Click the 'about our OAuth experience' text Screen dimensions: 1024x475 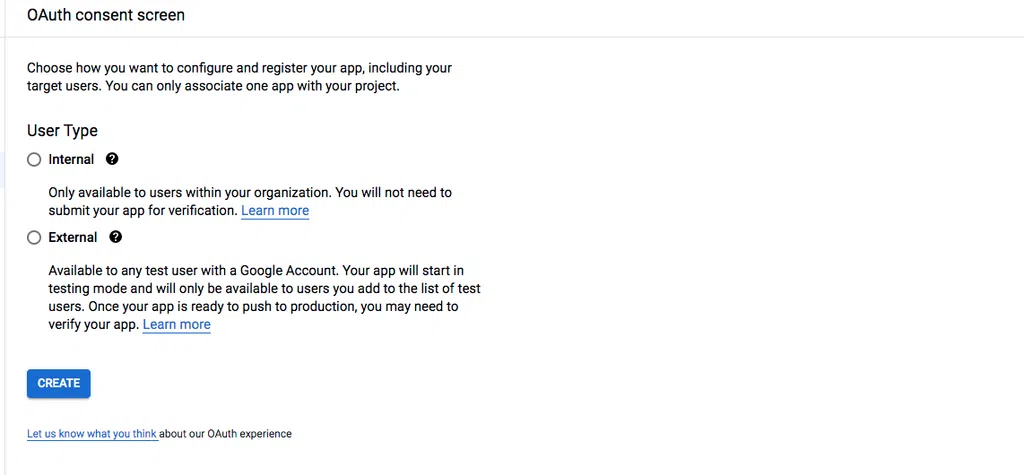pos(226,433)
